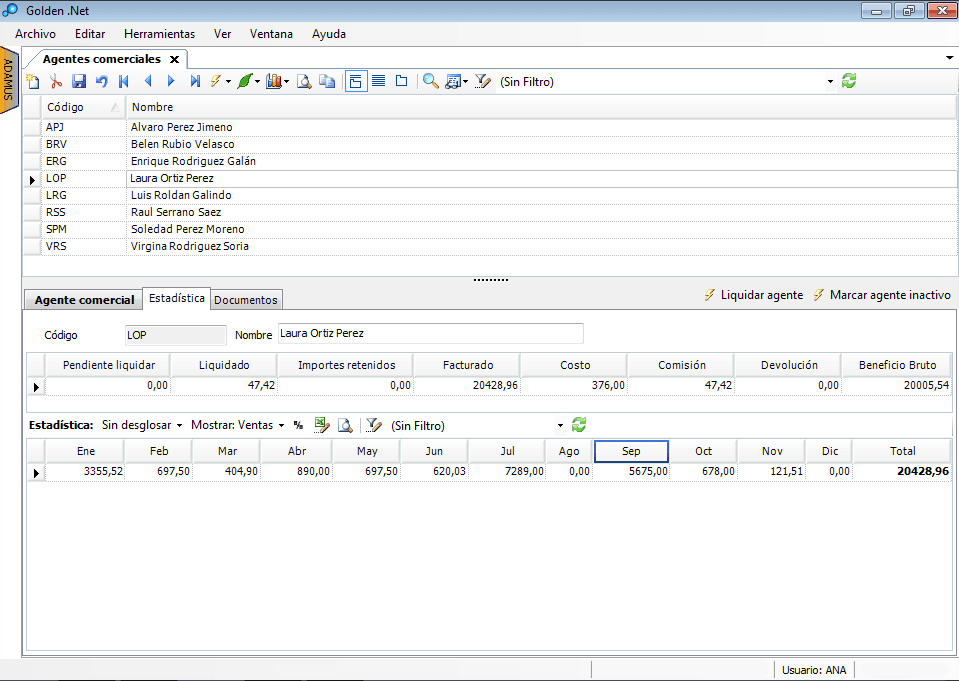Open the Herramientas menu

pyautogui.click(x=159, y=33)
